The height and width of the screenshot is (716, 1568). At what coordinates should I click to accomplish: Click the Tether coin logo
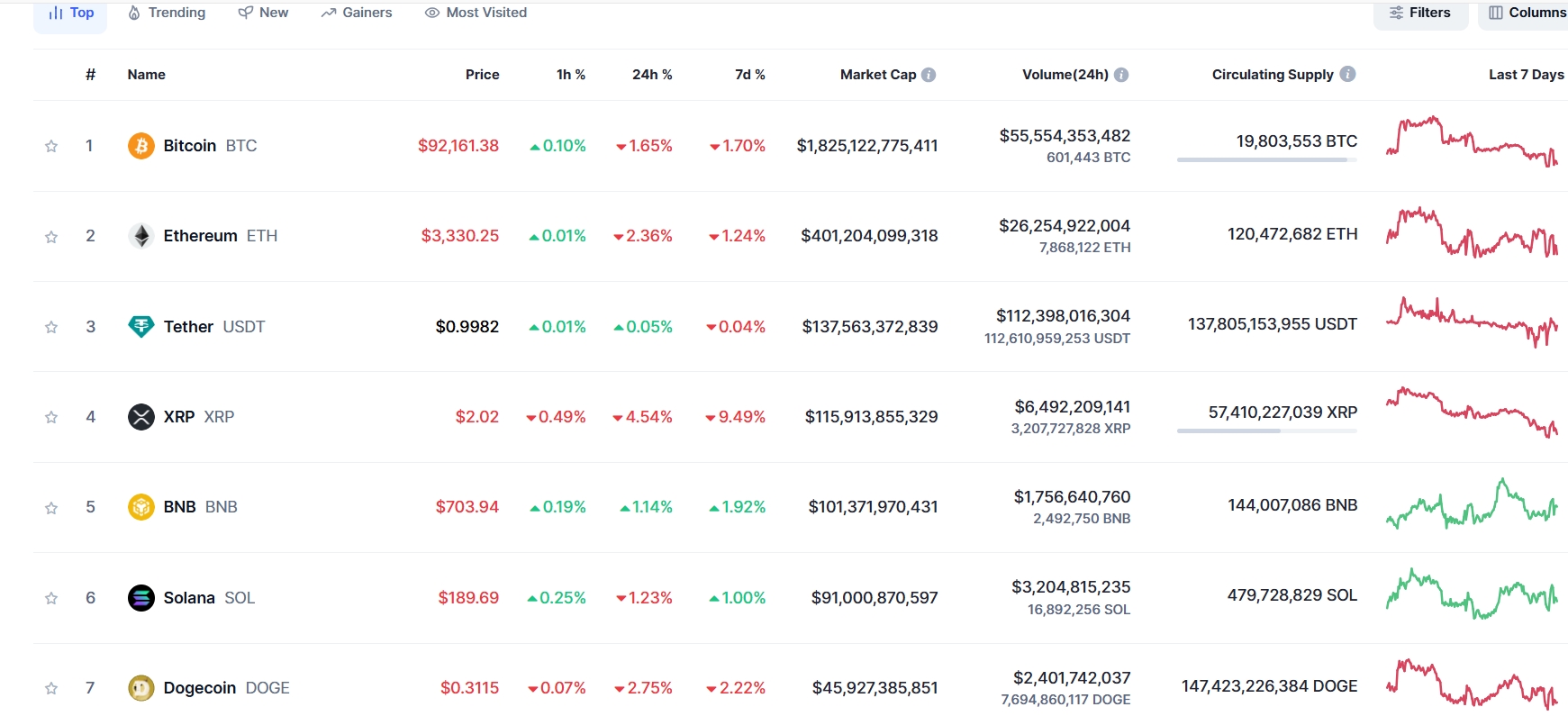point(141,326)
